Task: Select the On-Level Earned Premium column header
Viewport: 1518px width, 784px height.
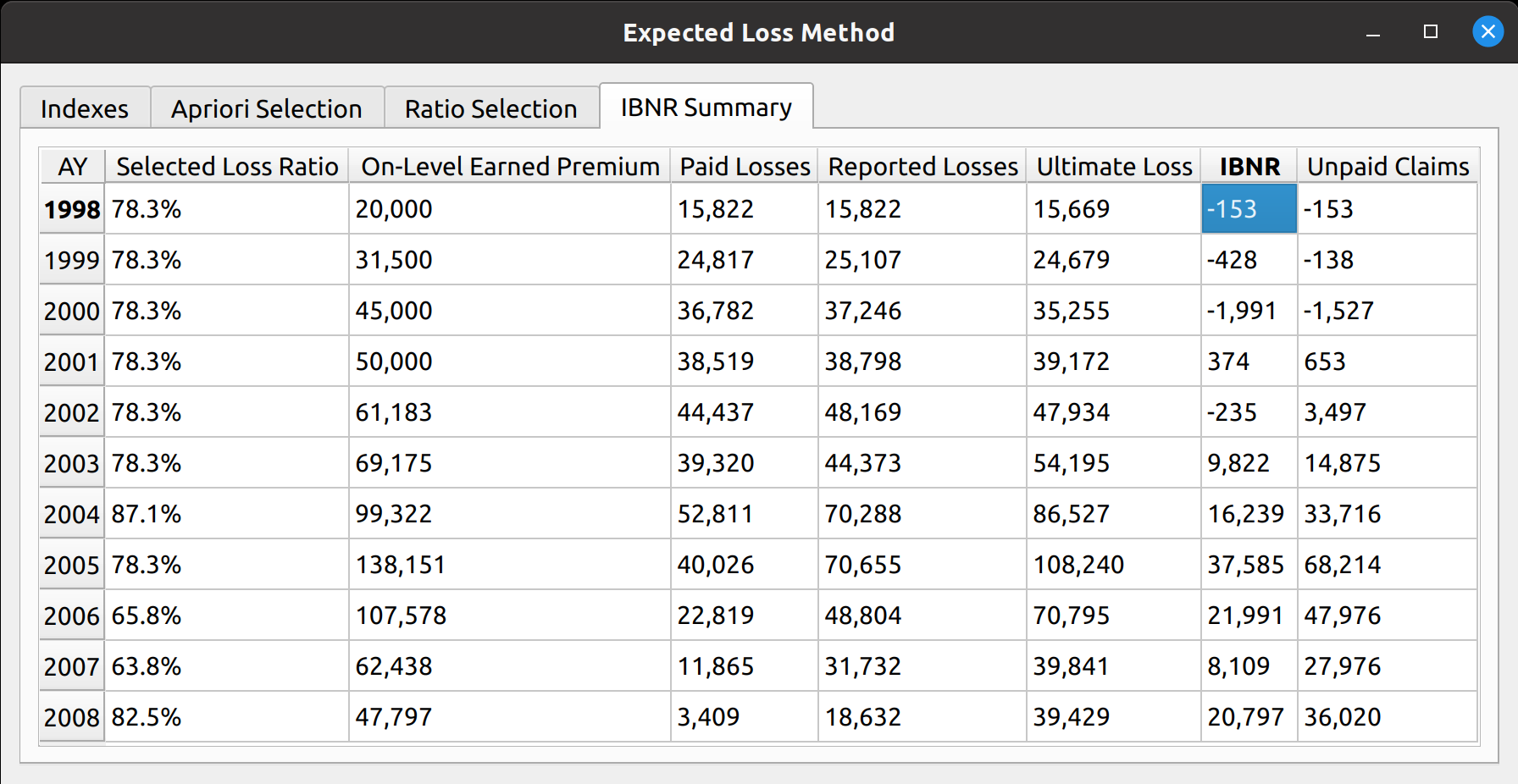Action: pyautogui.click(x=510, y=167)
